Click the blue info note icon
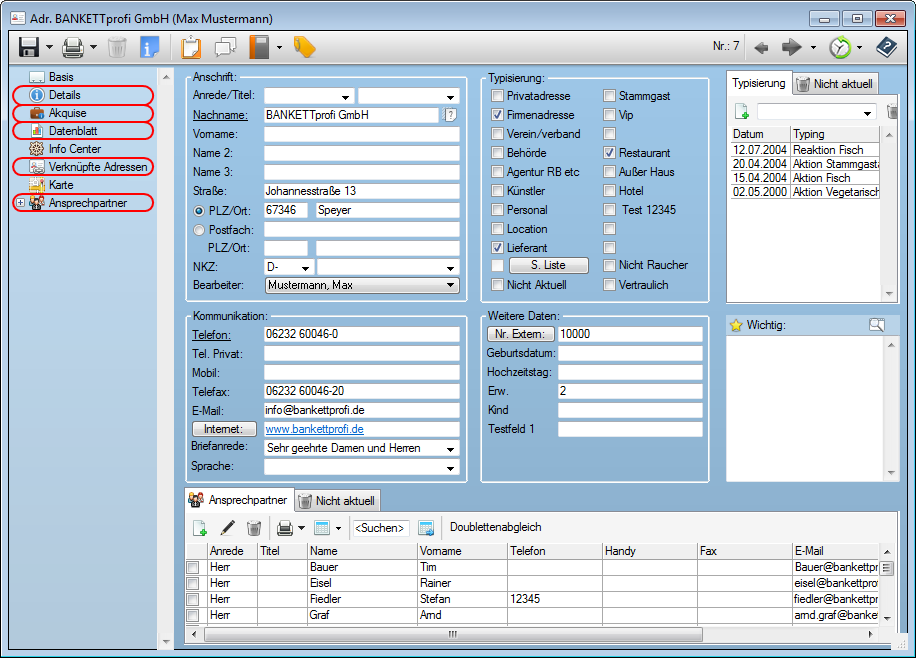Viewport: 916px width, 658px height. pos(149,47)
